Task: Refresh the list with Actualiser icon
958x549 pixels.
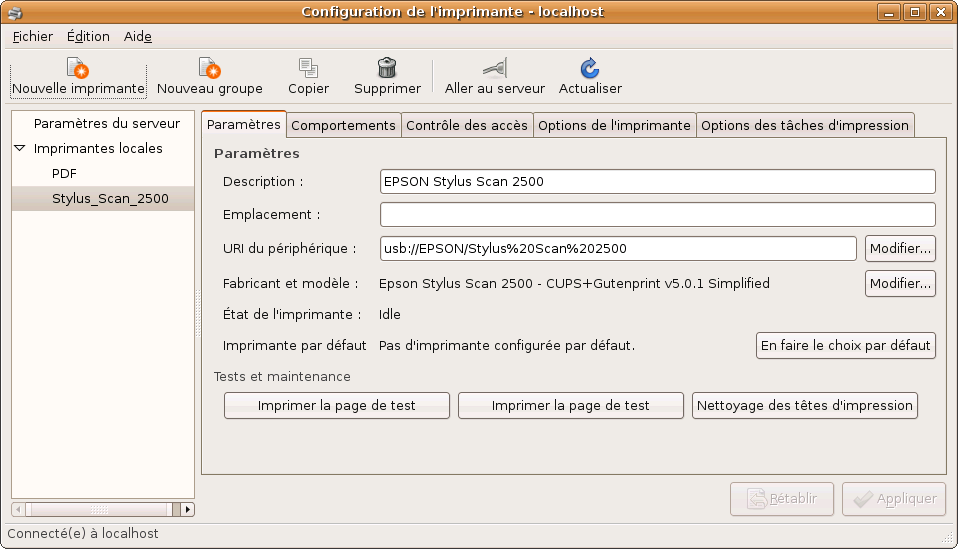Action: coord(590,68)
